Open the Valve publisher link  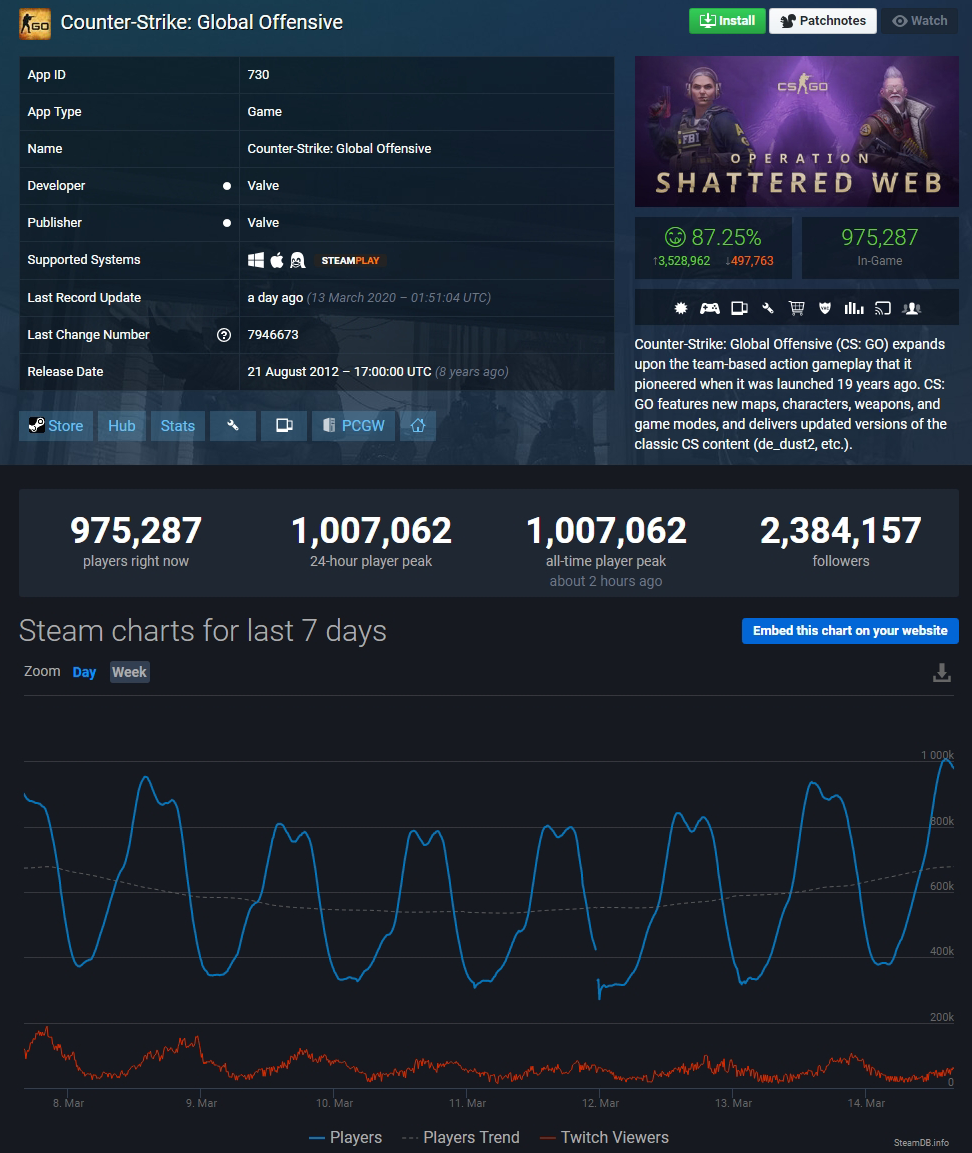click(x=263, y=222)
